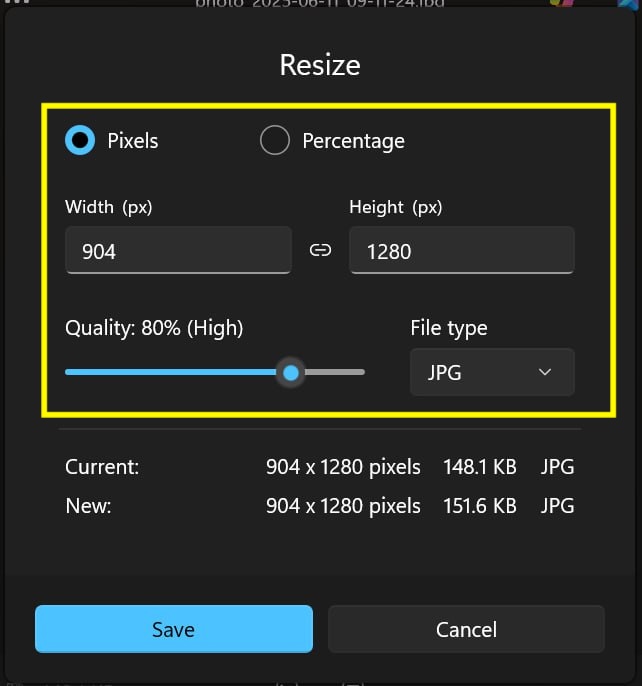Screen dimensions: 642x686
Task: Open the File type JPG dropdown
Action: 491,372
